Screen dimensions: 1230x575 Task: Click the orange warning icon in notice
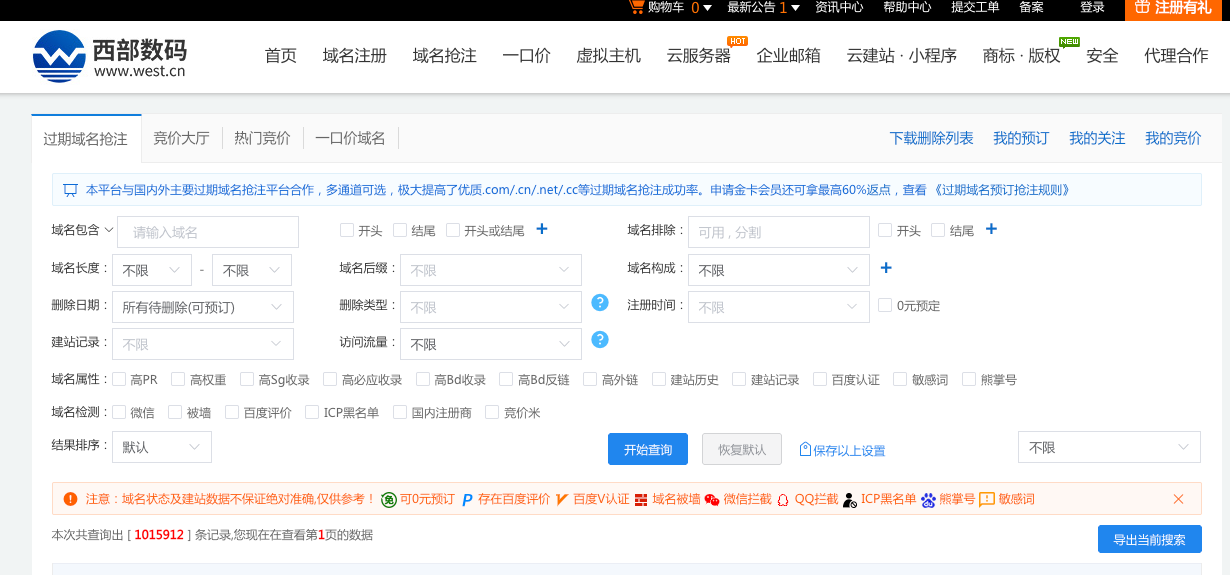(x=70, y=499)
